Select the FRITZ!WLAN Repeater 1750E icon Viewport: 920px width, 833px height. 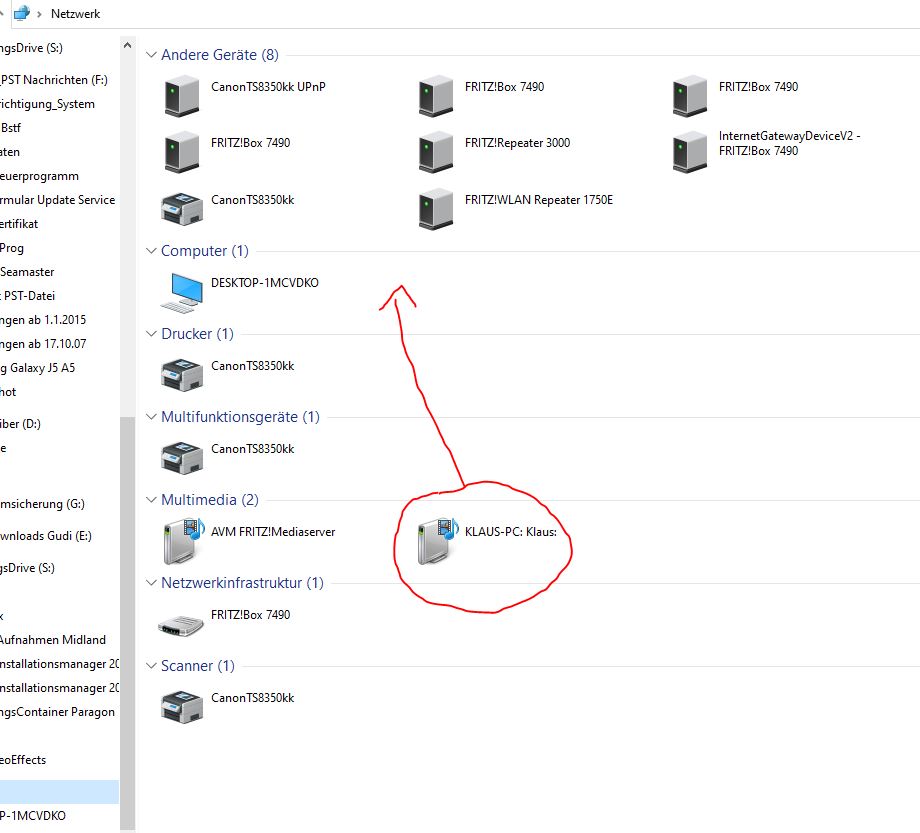point(436,209)
